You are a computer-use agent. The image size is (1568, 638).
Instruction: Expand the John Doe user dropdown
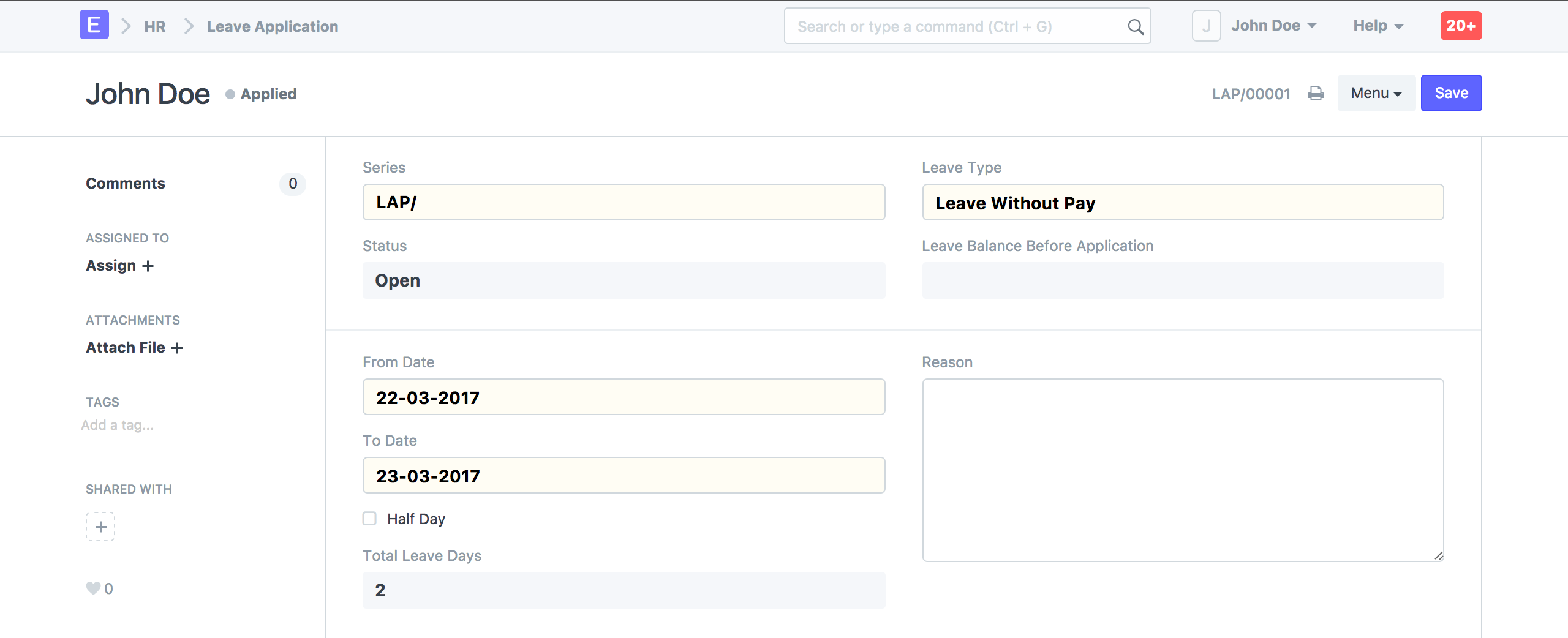(x=1274, y=26)
